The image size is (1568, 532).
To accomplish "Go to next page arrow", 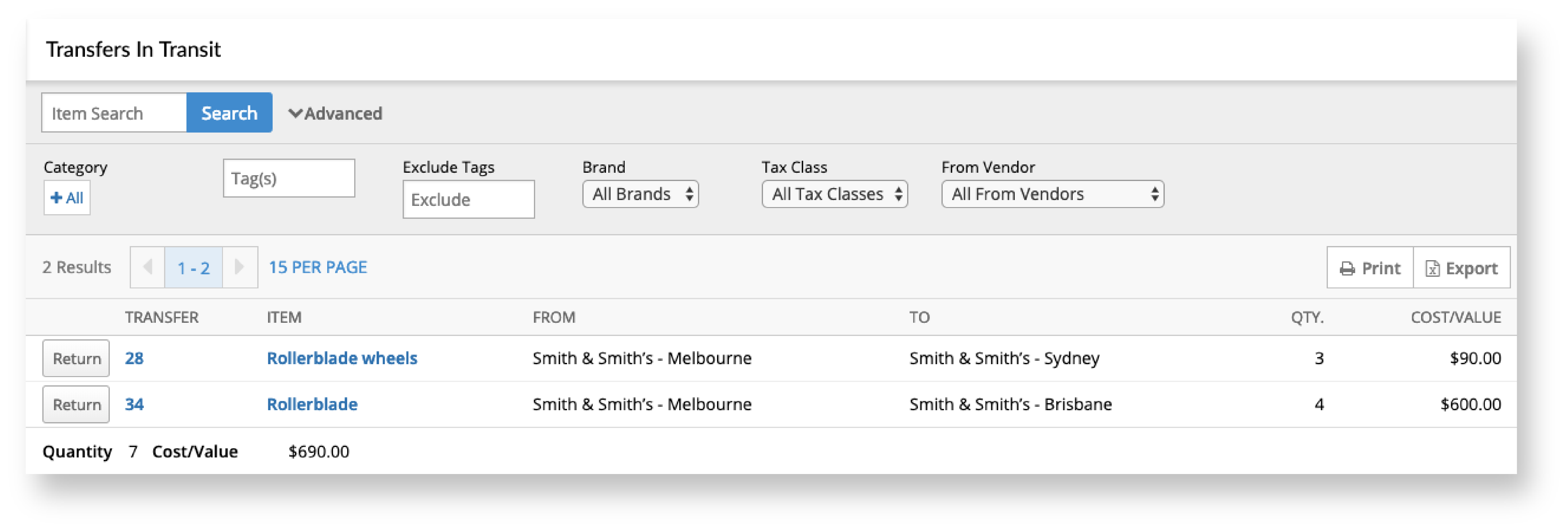I will [239, 267].
